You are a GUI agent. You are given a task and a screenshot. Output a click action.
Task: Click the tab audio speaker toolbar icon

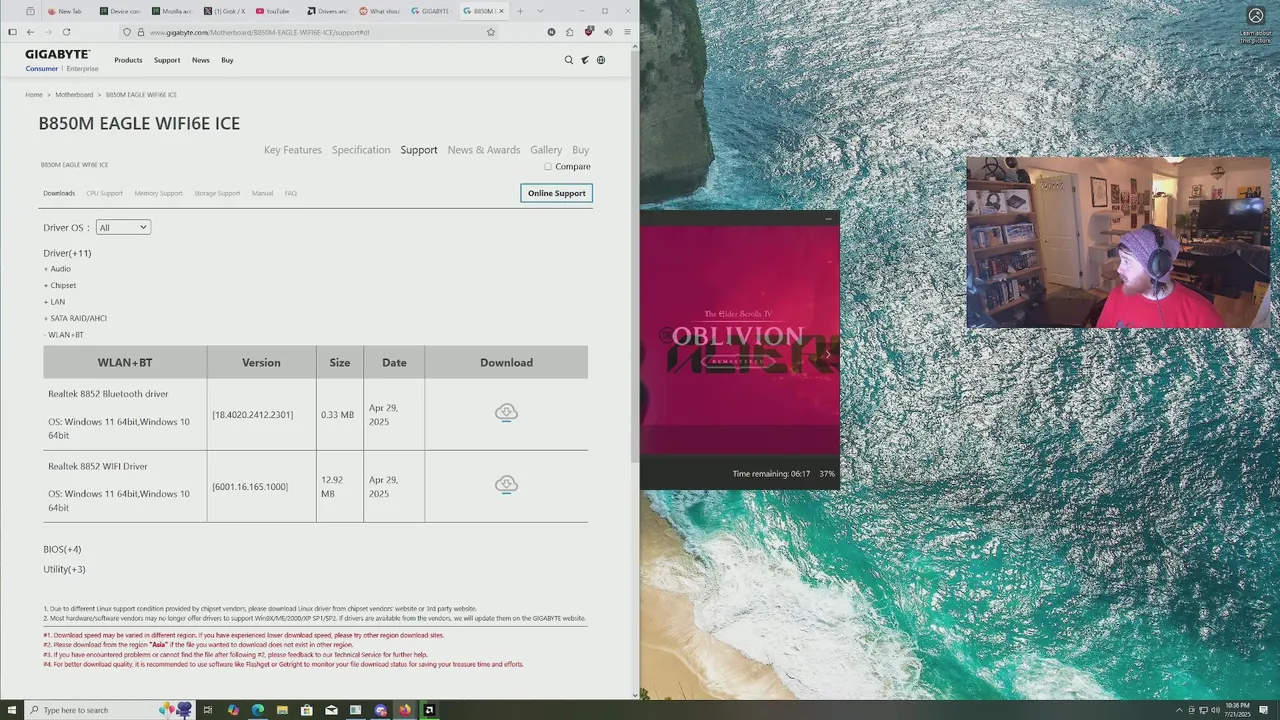pos(608,32)
